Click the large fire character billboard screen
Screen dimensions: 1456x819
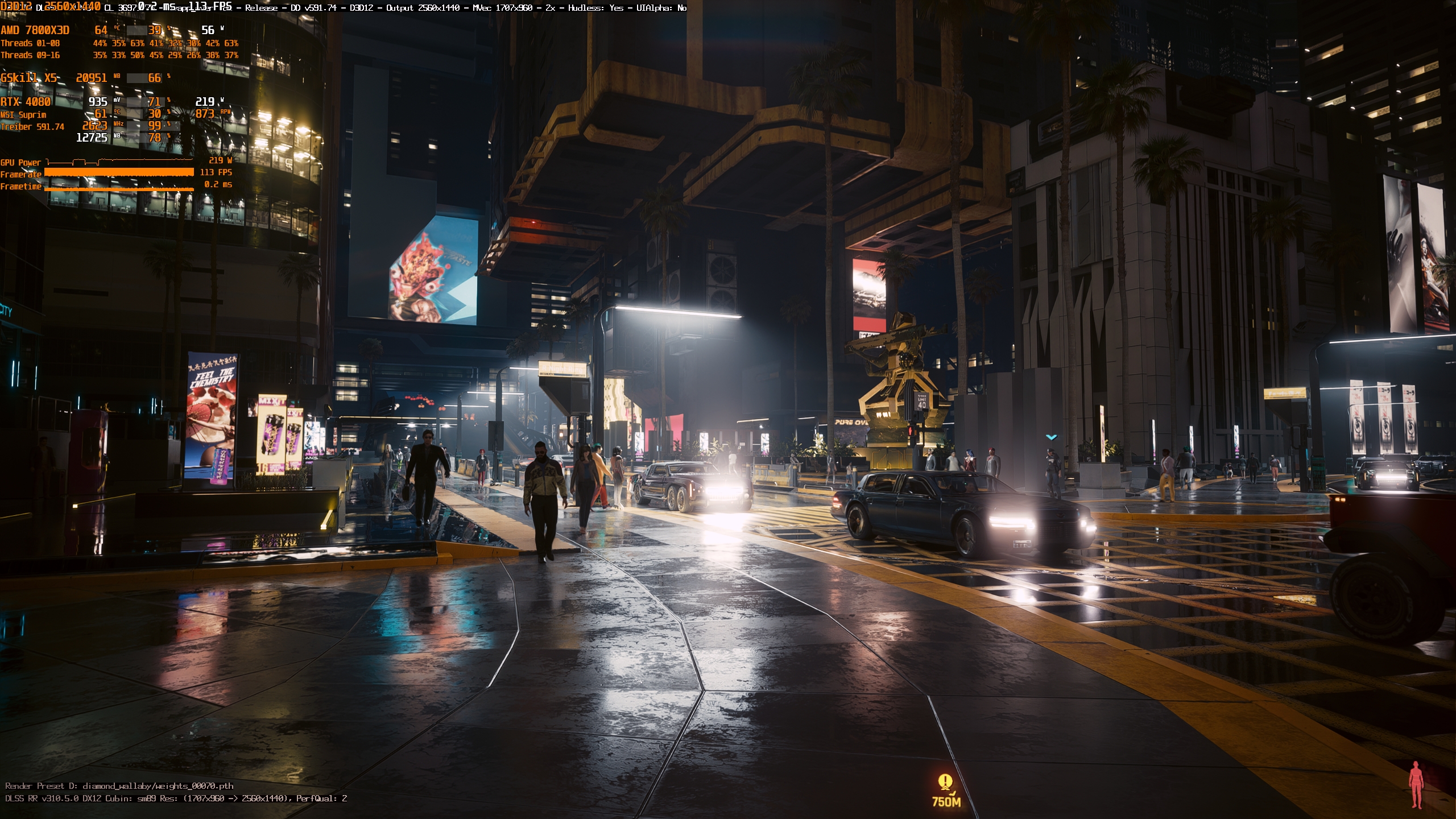tap(433, 270)
